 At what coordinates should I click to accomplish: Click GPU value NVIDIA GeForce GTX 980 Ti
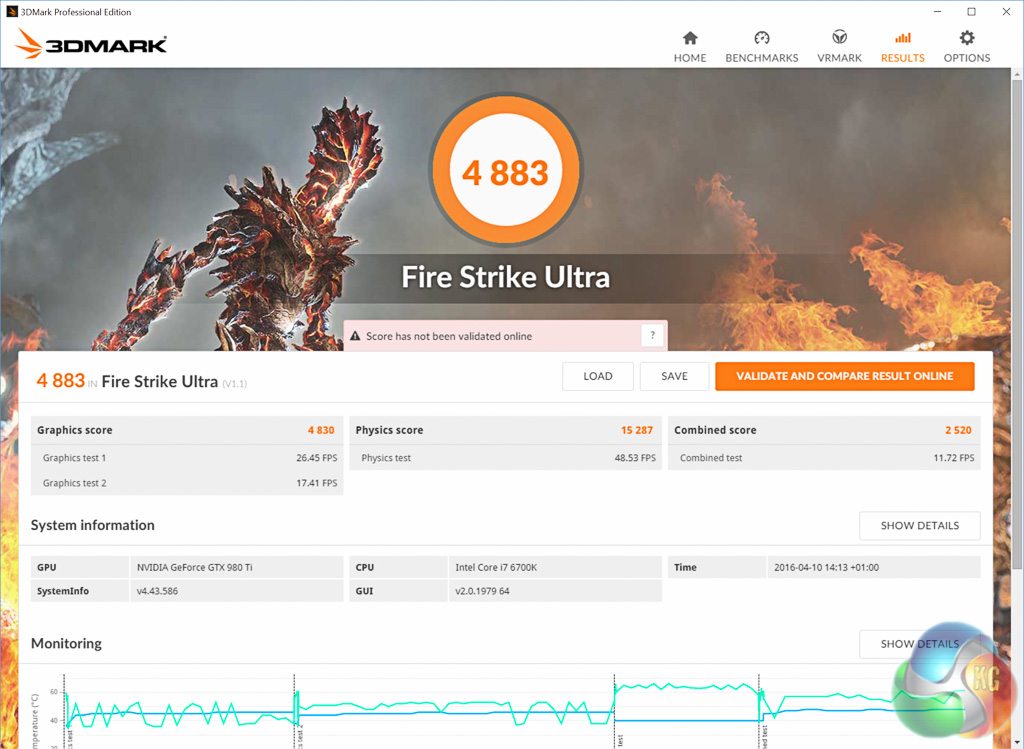click(195, 567)
